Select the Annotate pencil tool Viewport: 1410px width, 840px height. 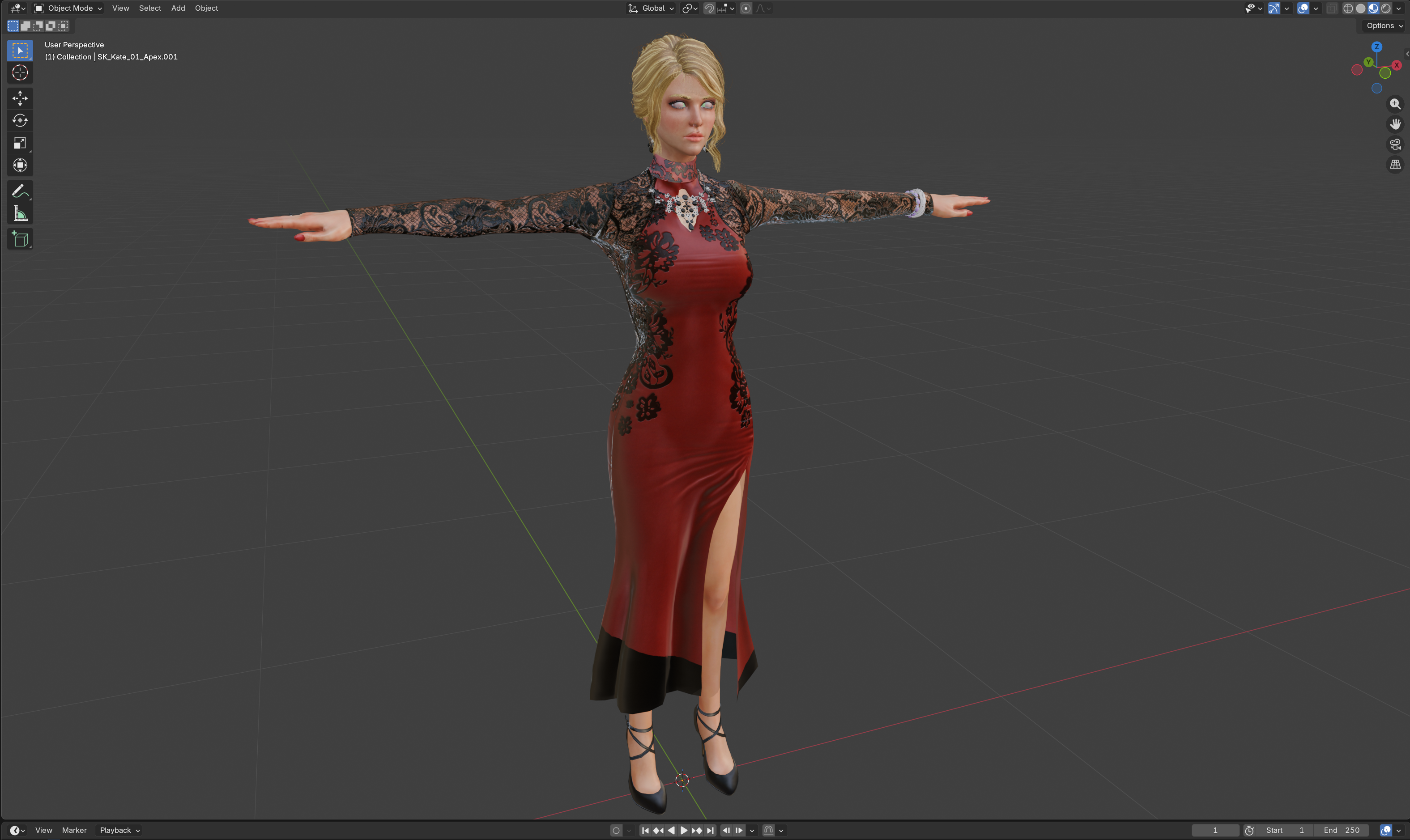coord(20,191)
